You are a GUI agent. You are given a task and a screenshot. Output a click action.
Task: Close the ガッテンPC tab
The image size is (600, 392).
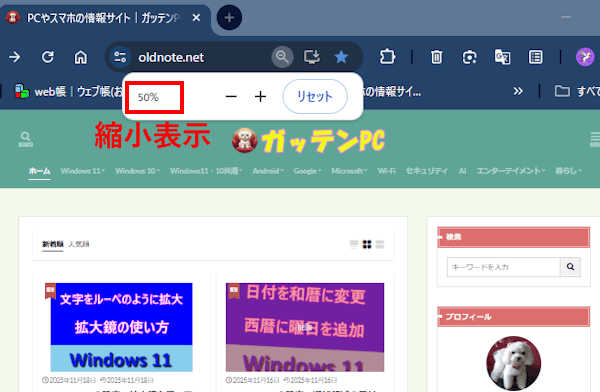(x=196, y=18)
